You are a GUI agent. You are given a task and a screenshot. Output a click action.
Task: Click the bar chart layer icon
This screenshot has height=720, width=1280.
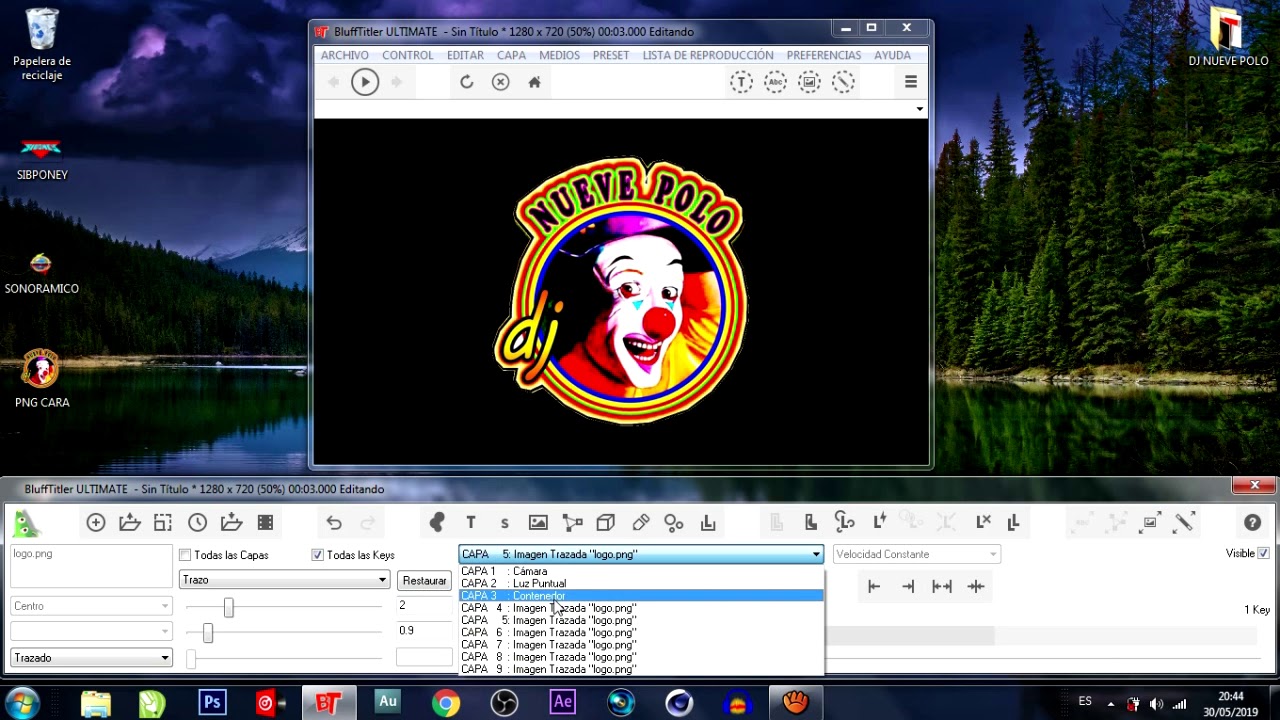tap(708, 522)
